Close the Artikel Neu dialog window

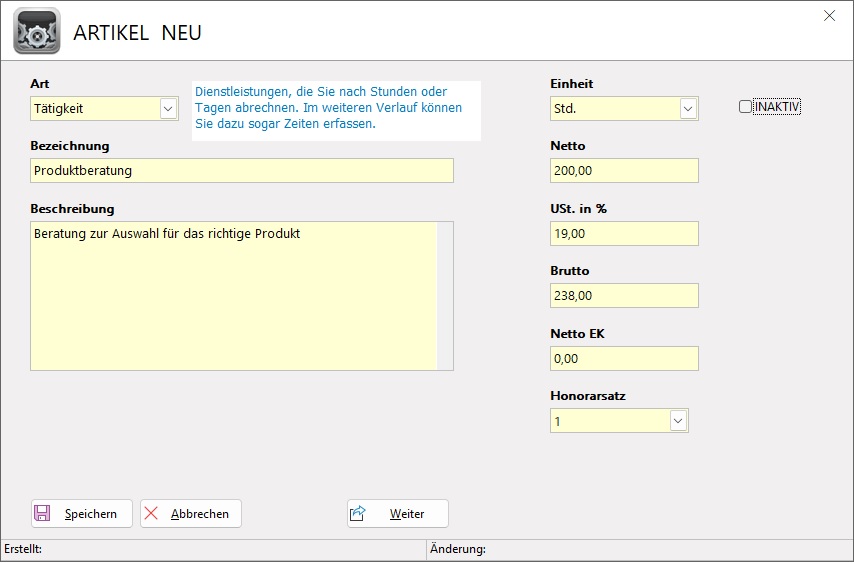tap(828, 15)
